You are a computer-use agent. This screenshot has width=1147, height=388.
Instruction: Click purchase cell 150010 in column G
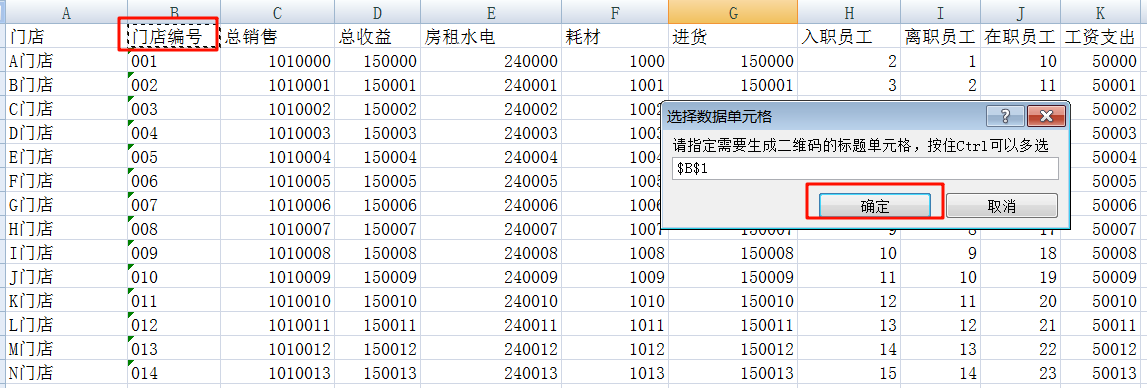tap(732, 301)
